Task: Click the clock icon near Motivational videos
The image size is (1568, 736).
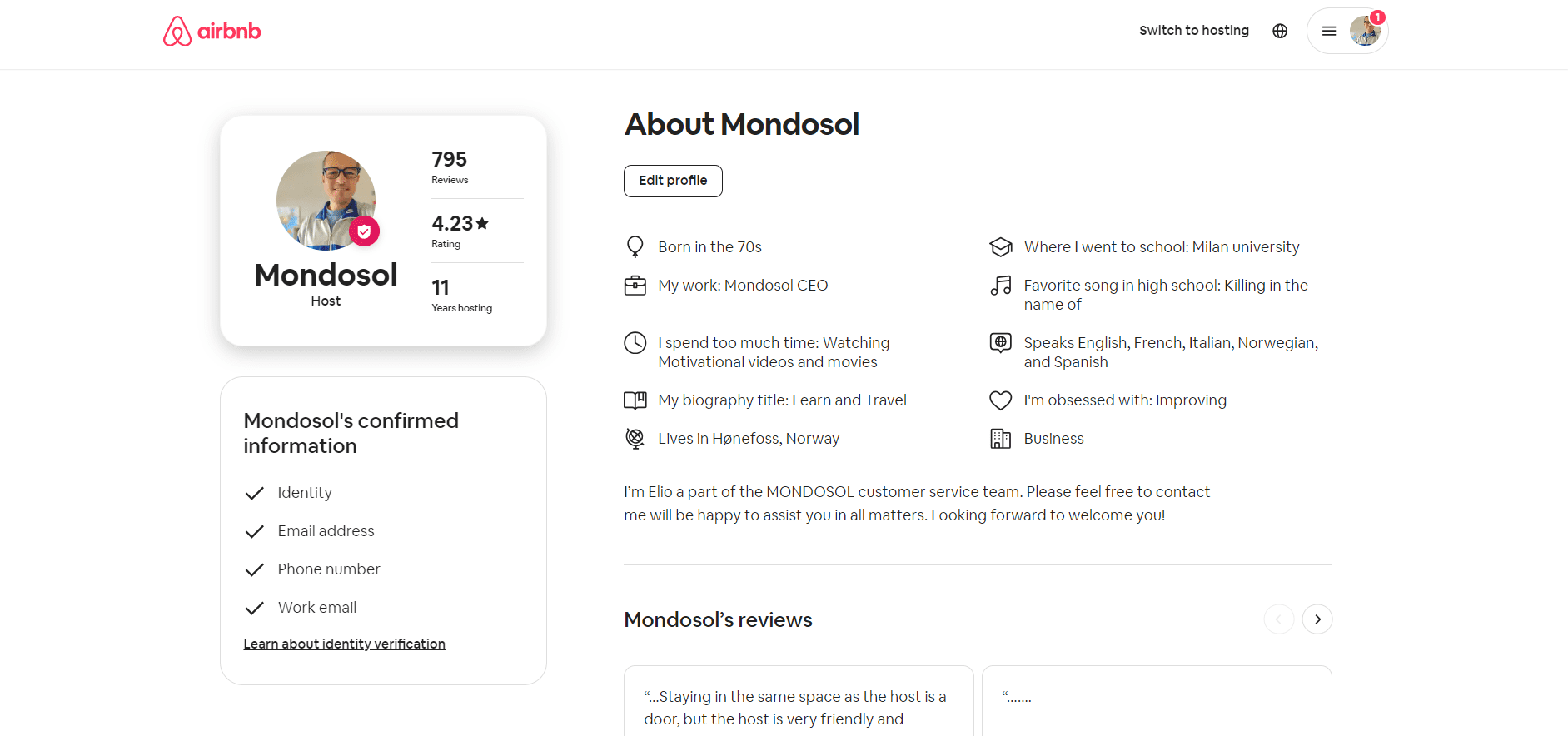Action: (x=635, y=342)
